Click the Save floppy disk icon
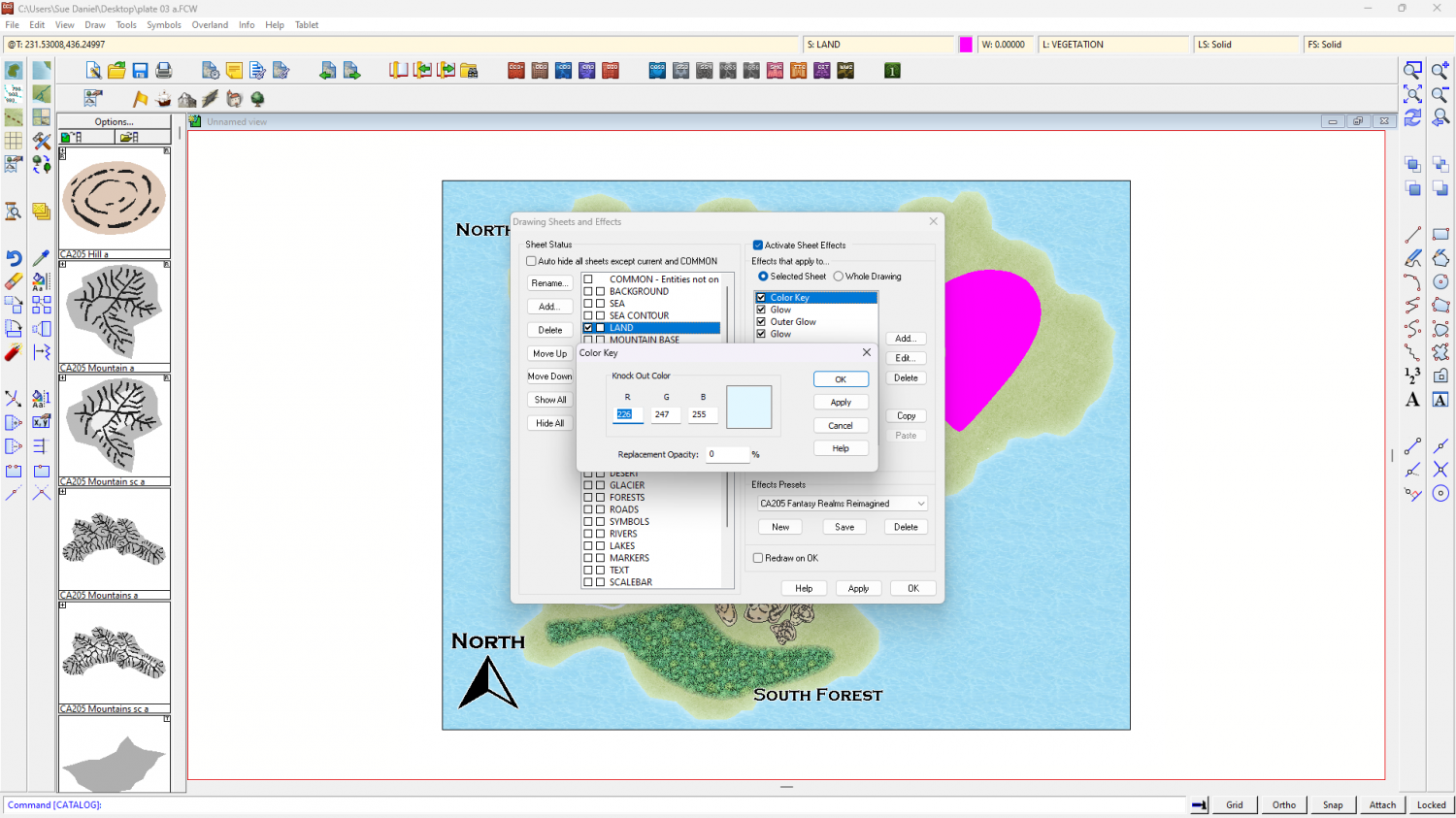 [140, 71]
